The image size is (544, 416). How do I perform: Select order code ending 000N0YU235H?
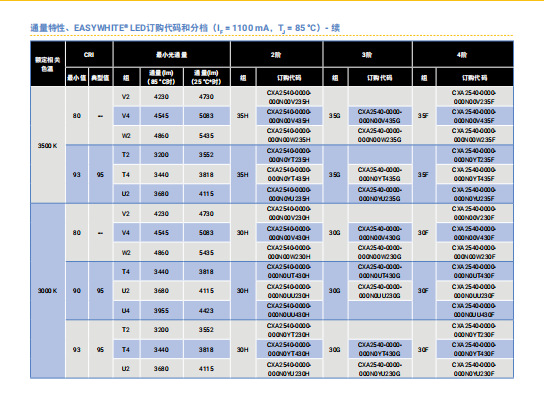(x=289, y=194)
